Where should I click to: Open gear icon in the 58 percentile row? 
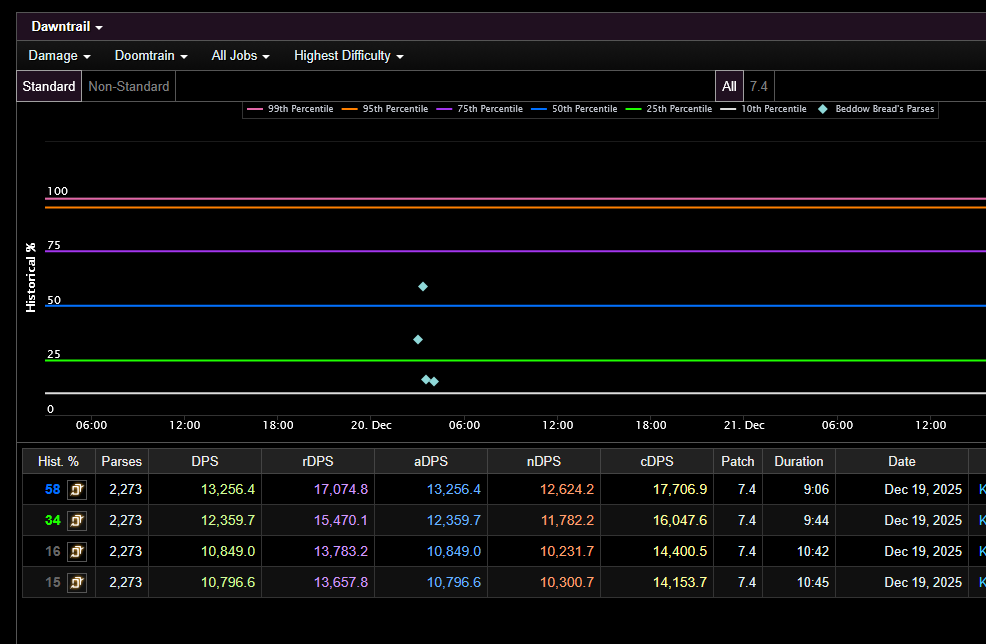77,489
